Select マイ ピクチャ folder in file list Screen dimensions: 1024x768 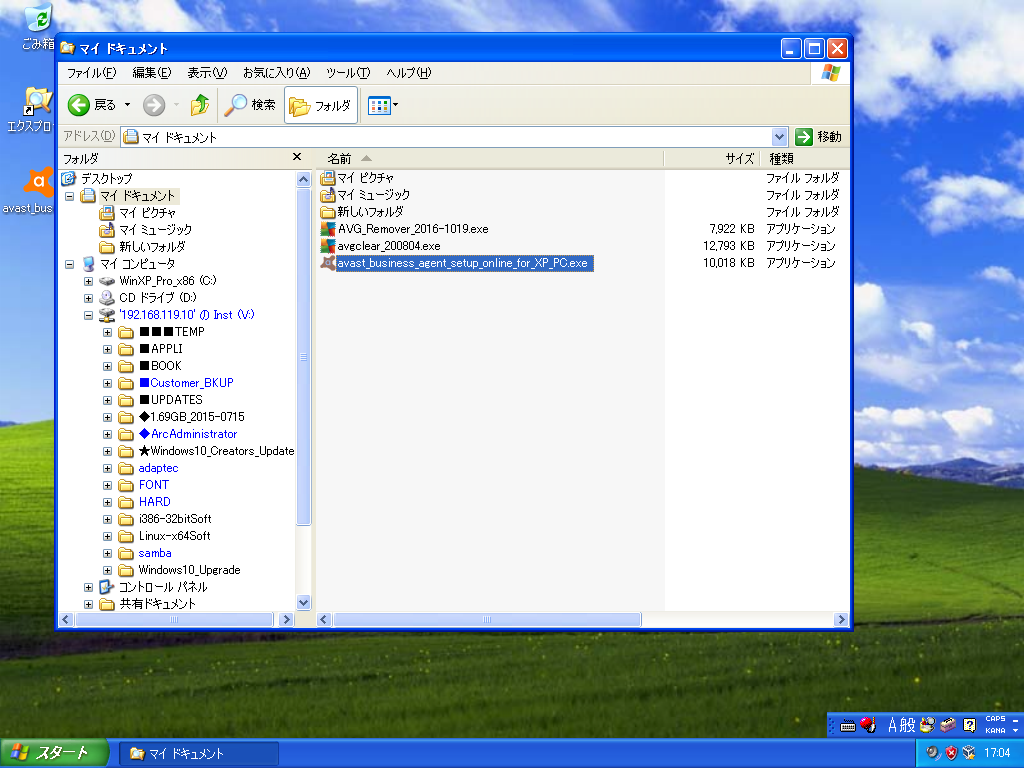point(357,178)
